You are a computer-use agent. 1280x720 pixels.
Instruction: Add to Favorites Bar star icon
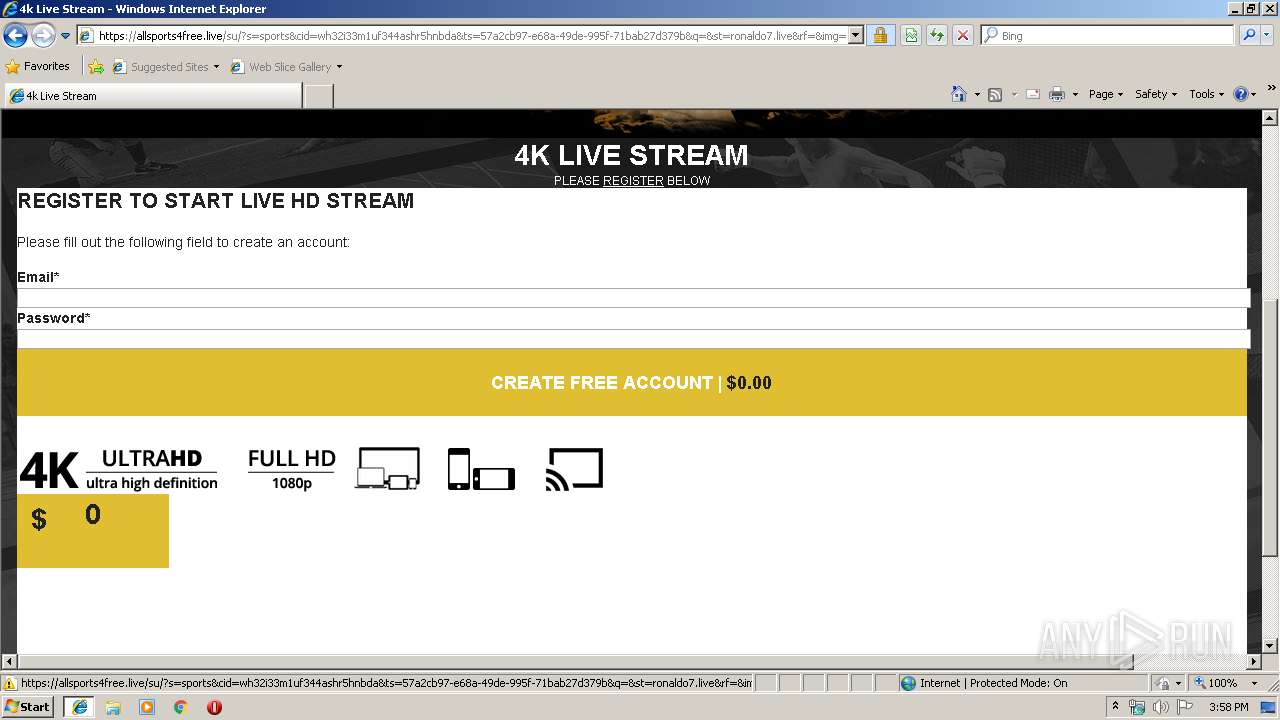coord(96,67)
